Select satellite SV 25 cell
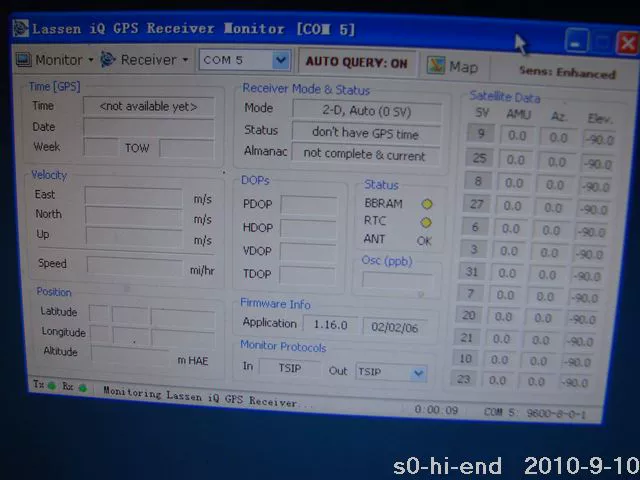The image size is (640, 480). [x=479, y=158]
